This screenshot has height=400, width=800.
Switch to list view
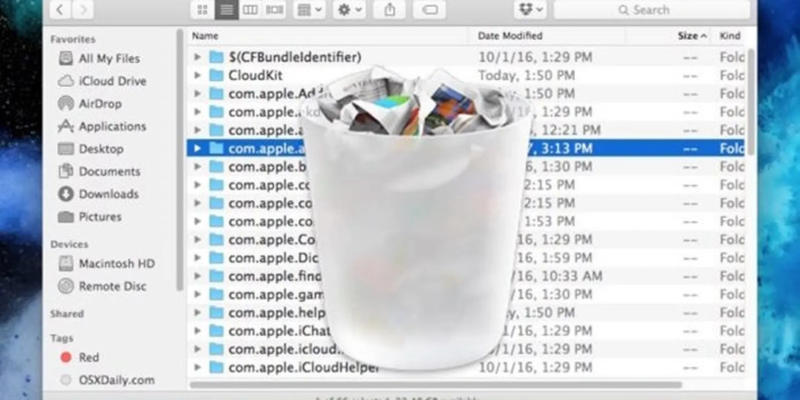click(x=227, y=10)
